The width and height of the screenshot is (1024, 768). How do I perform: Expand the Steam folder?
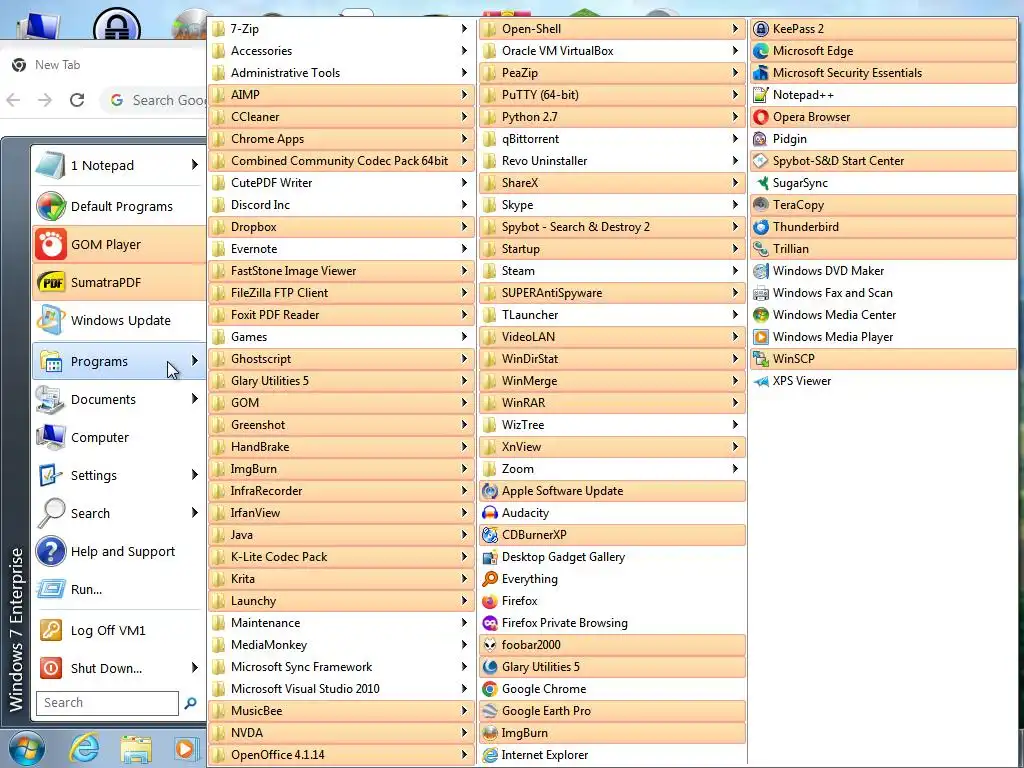point(613,271)
